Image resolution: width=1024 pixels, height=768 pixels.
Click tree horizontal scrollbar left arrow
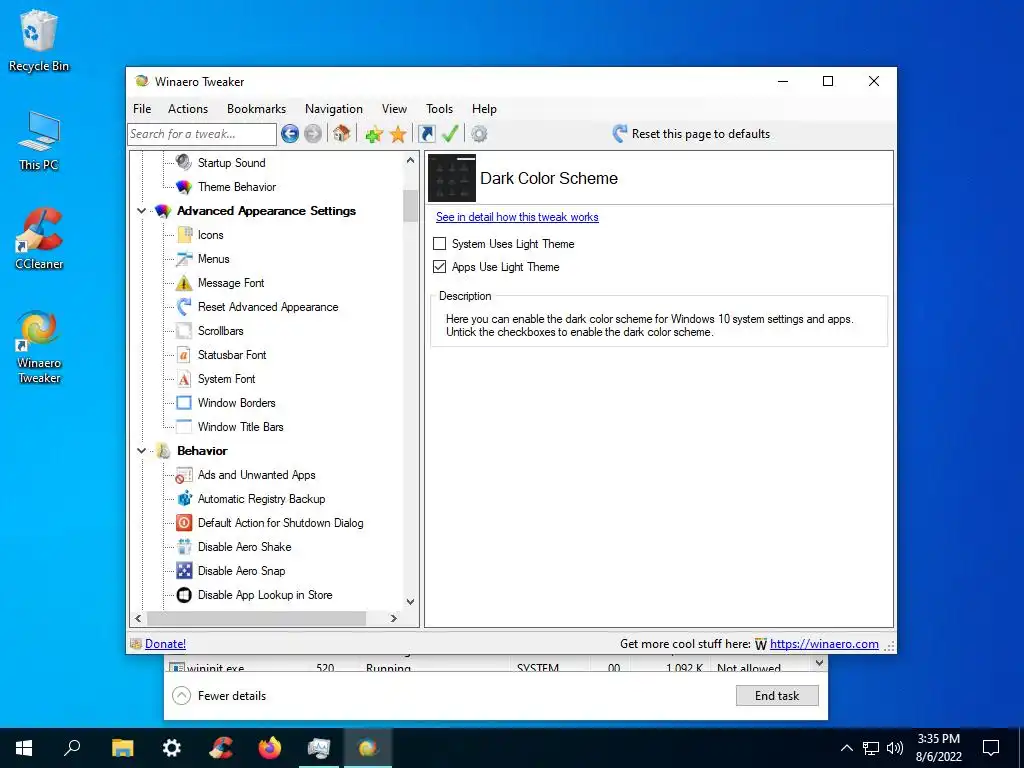[x=138, y=618]
